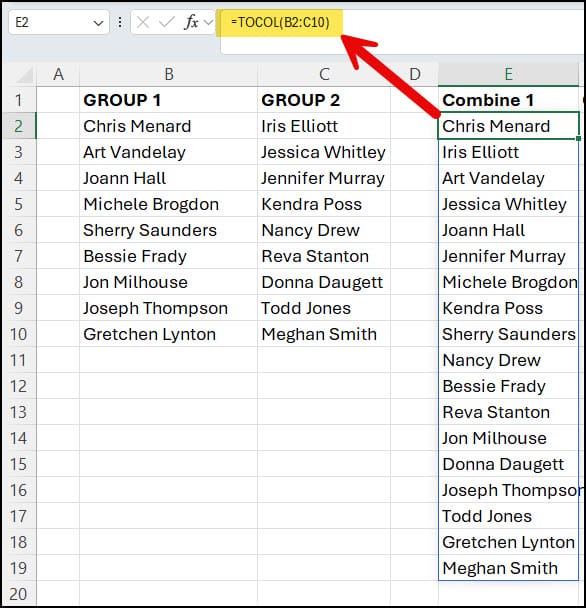Screen dimensions: 586x608
Task: Select row 20 header
Action: pyautogui.click(x=19, y=594)
